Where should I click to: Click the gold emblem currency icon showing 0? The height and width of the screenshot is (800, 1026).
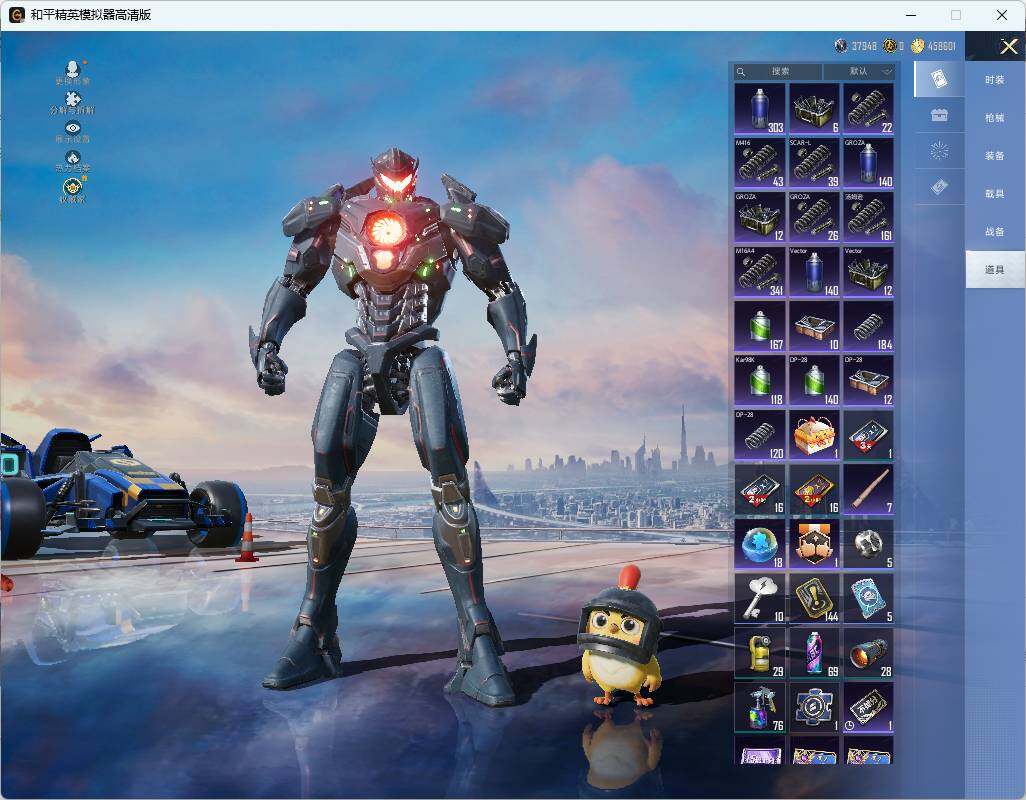point(889,45)
